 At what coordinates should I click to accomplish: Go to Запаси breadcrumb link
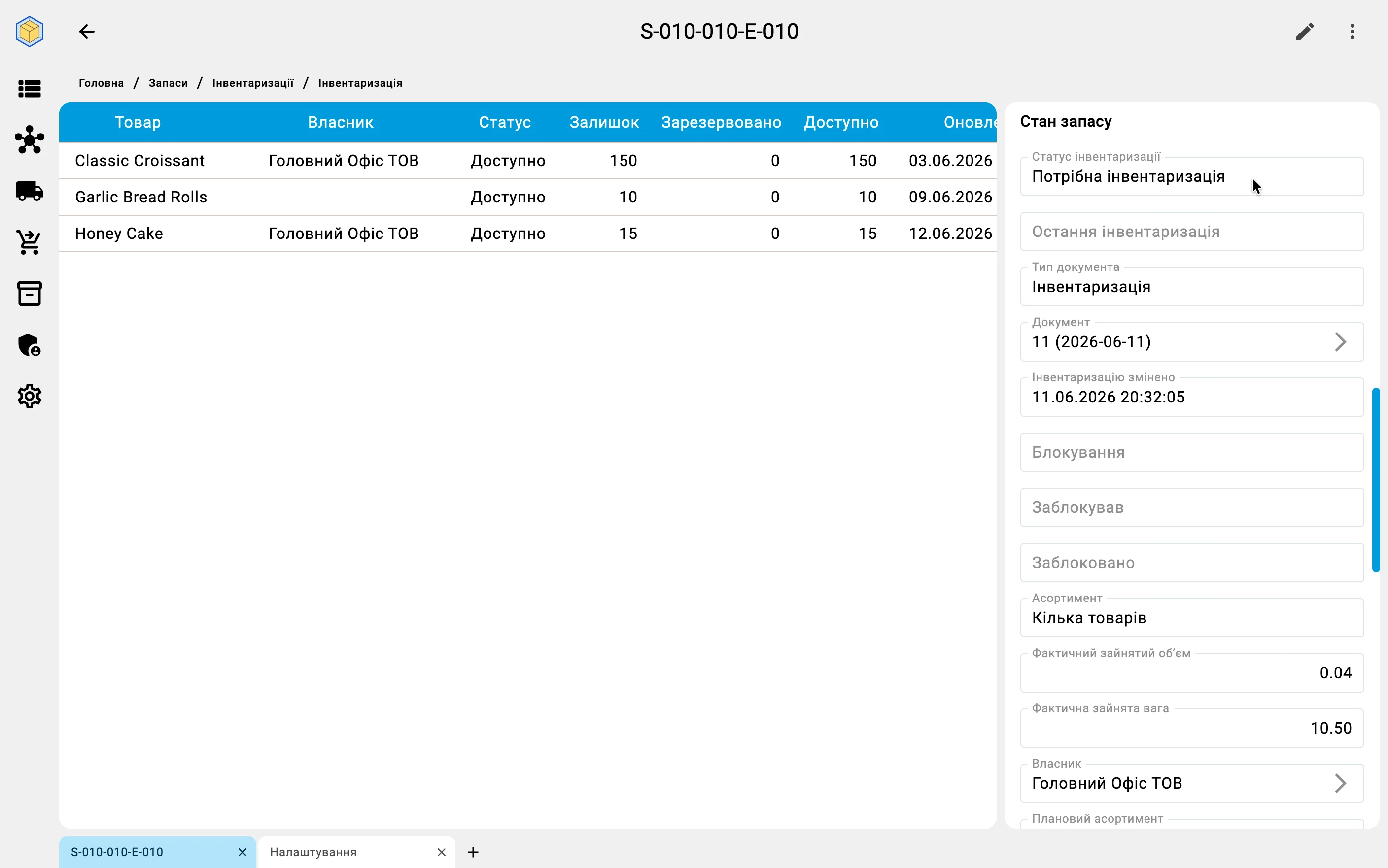[x=168, y=83]
